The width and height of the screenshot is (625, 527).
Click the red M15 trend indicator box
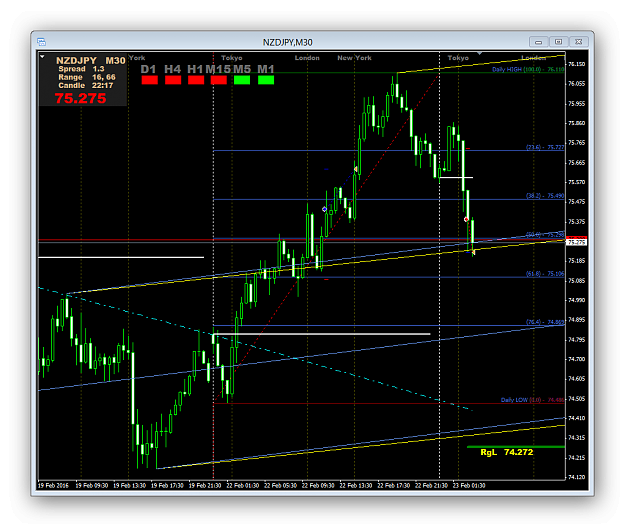click(219, 80)
